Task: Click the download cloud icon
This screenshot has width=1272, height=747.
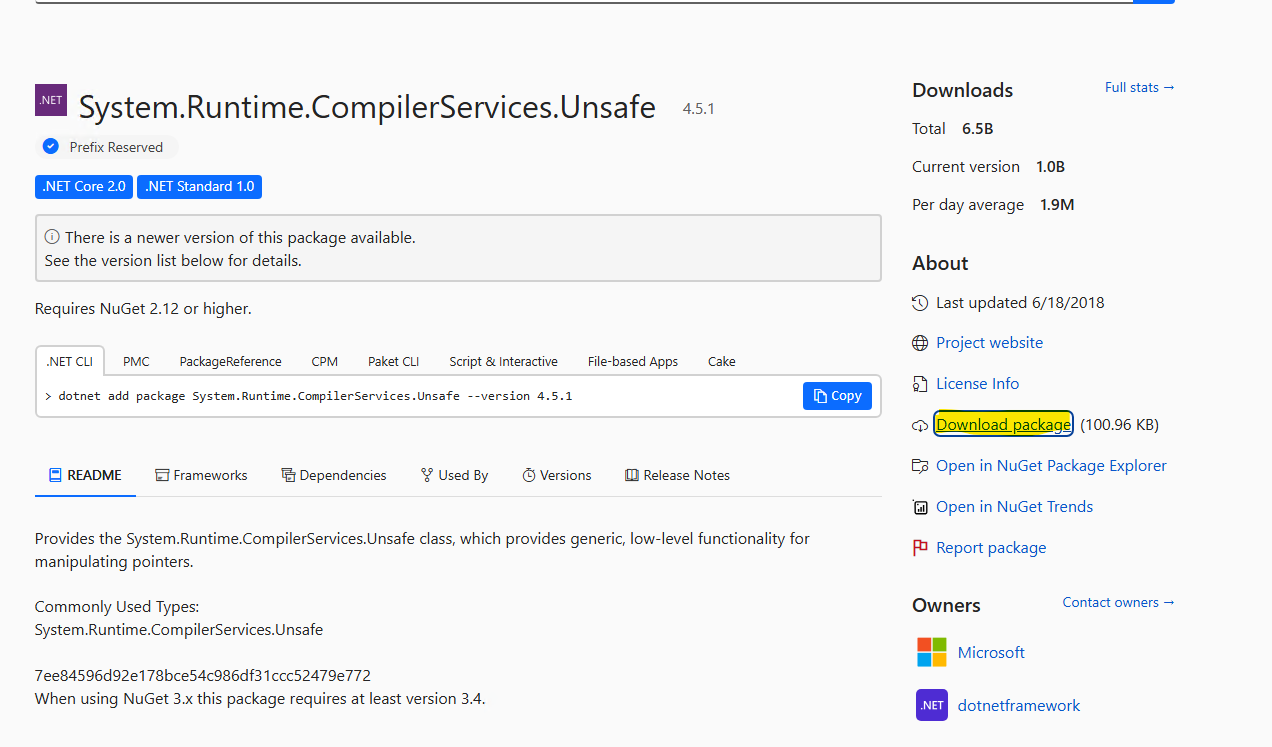Action: 919,424
